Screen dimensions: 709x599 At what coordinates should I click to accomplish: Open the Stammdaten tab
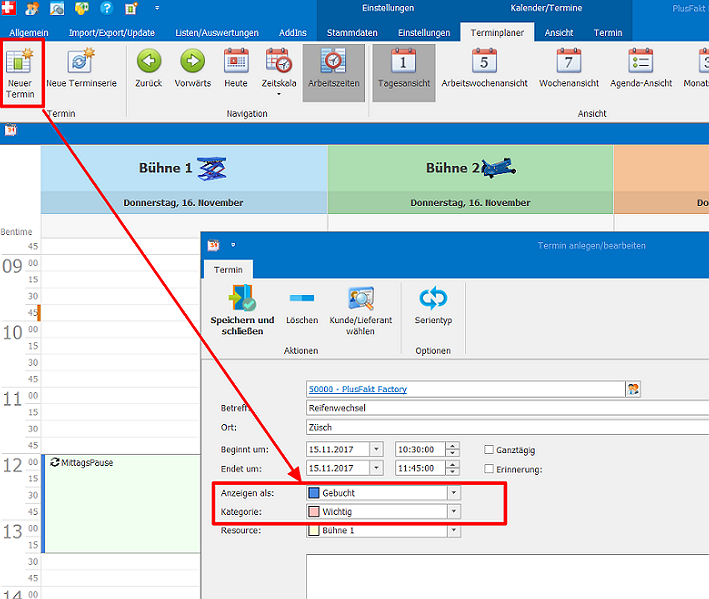click(352, 33)
